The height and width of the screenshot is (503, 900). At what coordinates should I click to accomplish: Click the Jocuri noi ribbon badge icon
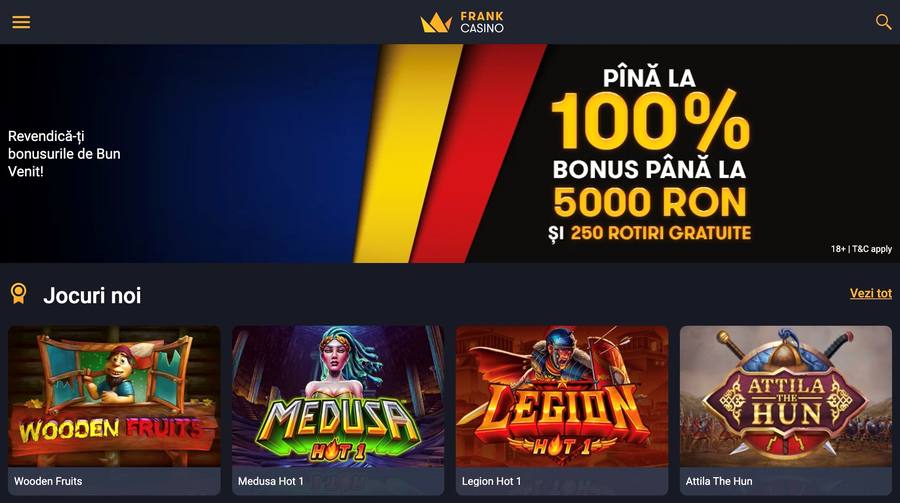pyautogui.click(x=18, y=293)
